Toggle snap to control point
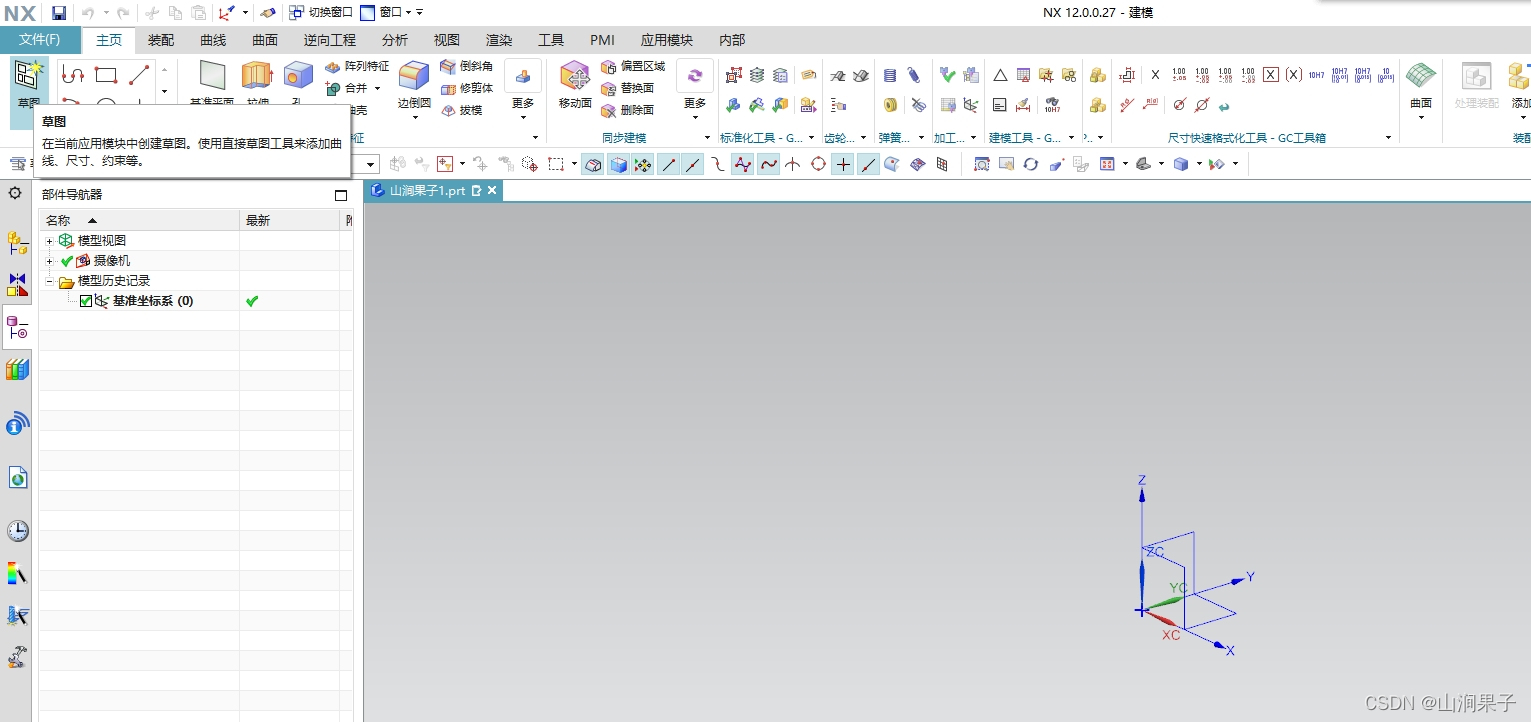The width and height of the screenshot is (1531, 722). pyautogui.click(x=718, y=164)
